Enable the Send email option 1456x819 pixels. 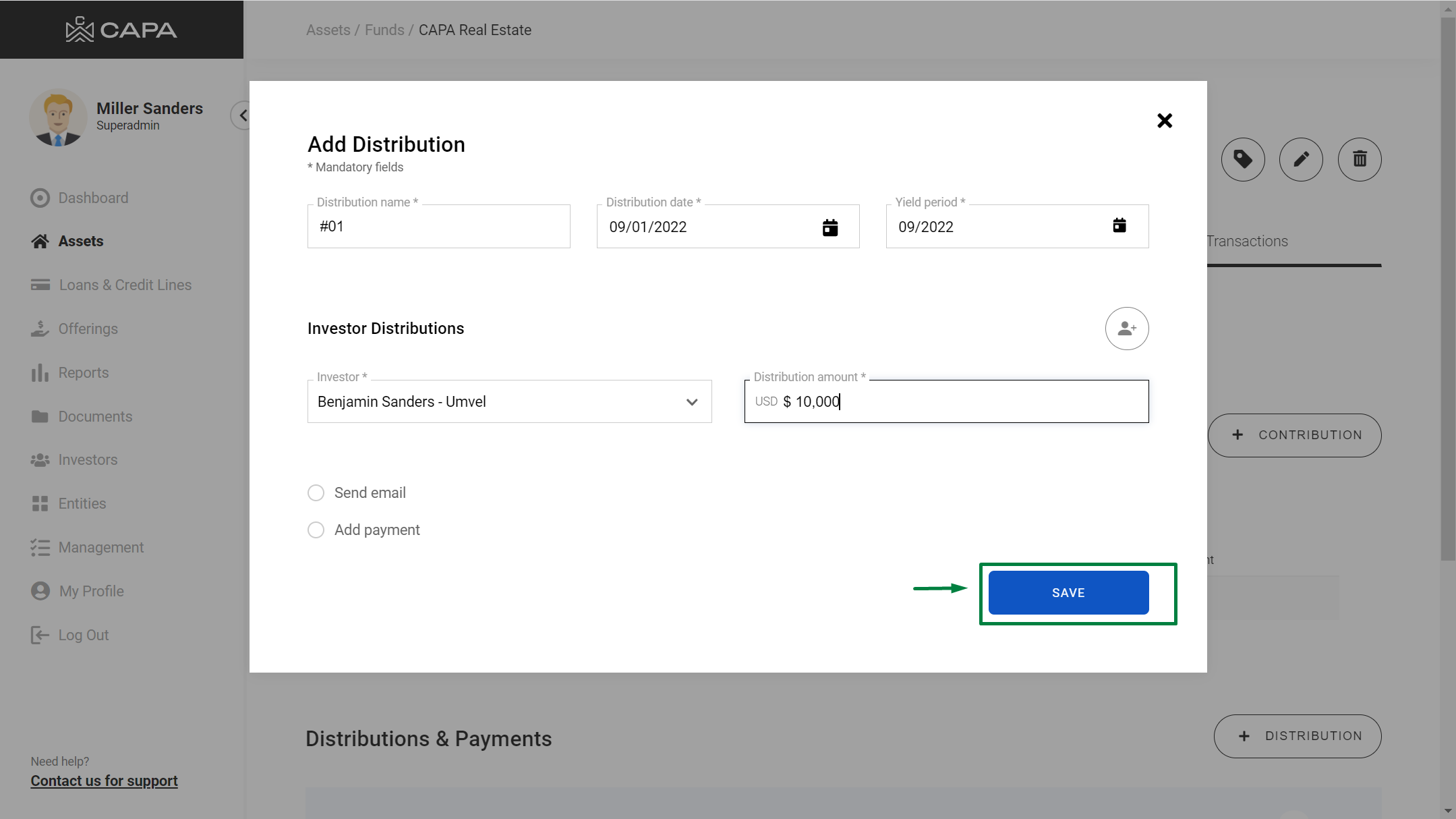coord(316,492)
